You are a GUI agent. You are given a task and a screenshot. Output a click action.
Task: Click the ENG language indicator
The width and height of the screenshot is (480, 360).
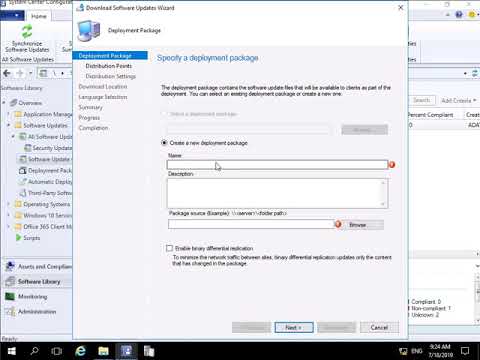417,351
